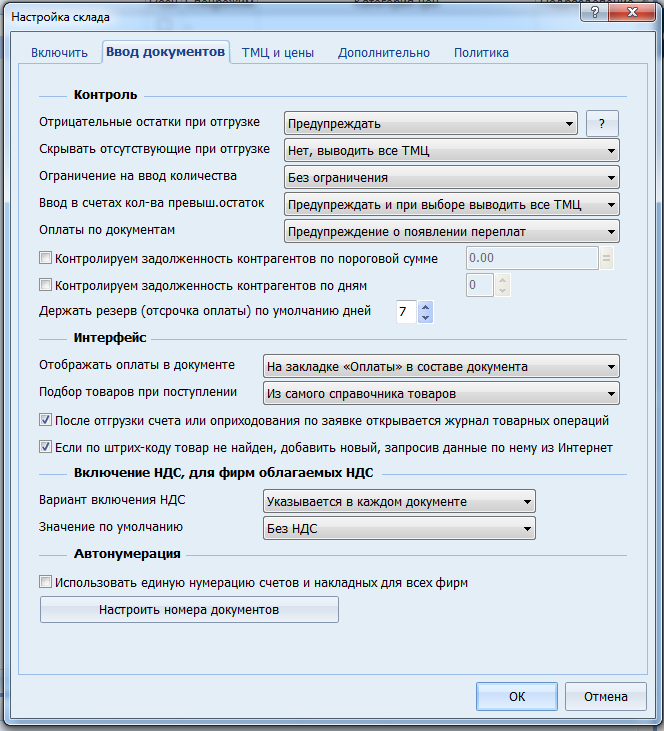Screen dimensions: 664x731
Task: Expand the Оплаты по документам dropdown
Action: [452, 232]
